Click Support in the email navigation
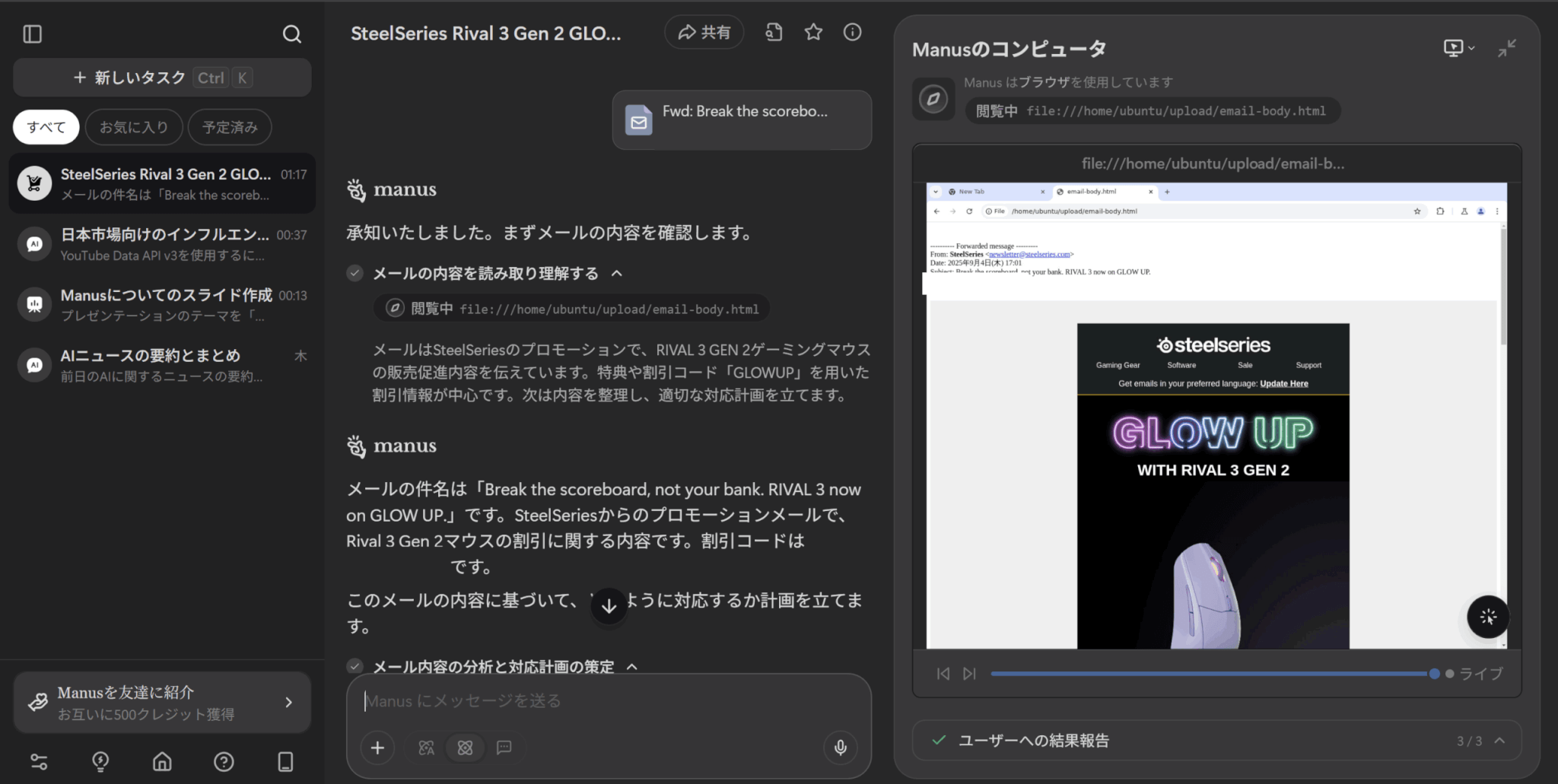The image size is (1558, 784). pos(1308,365)
